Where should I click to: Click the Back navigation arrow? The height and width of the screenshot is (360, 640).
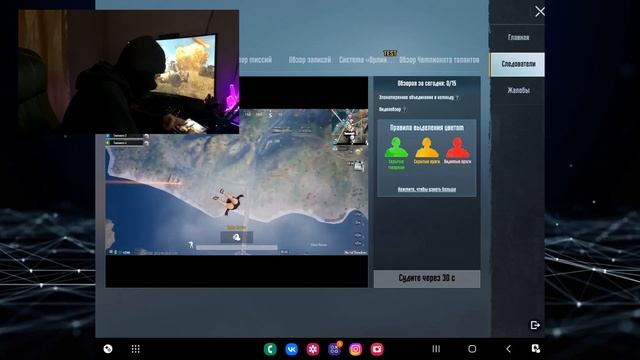tap(508, 349)
